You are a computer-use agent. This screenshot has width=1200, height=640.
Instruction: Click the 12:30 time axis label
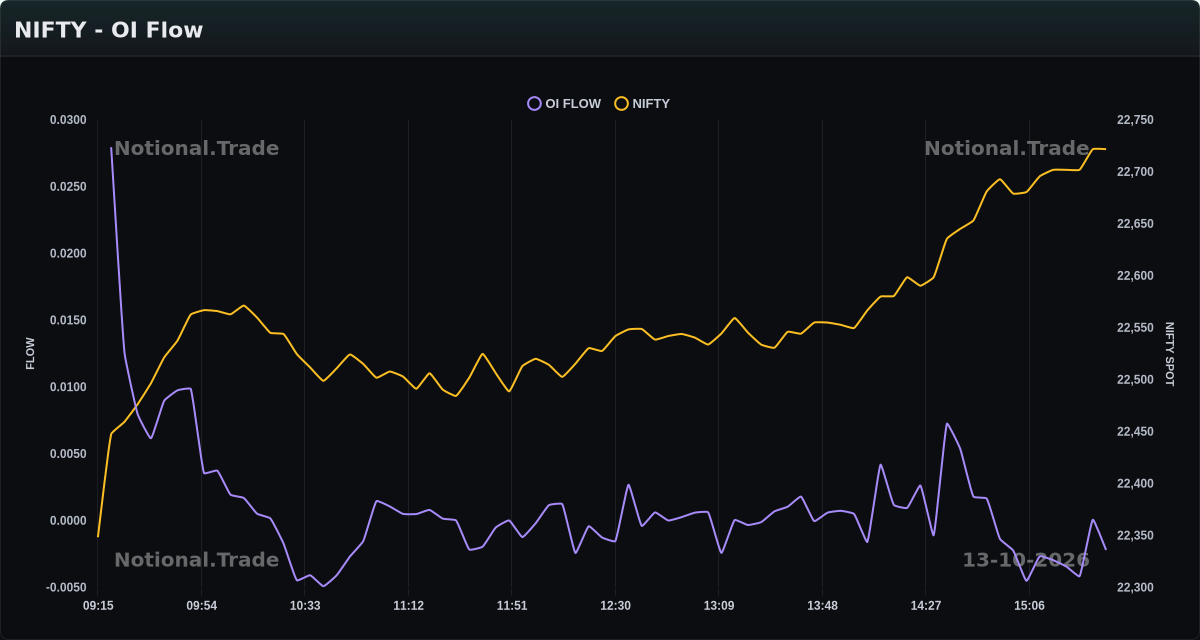click(615, 606)
